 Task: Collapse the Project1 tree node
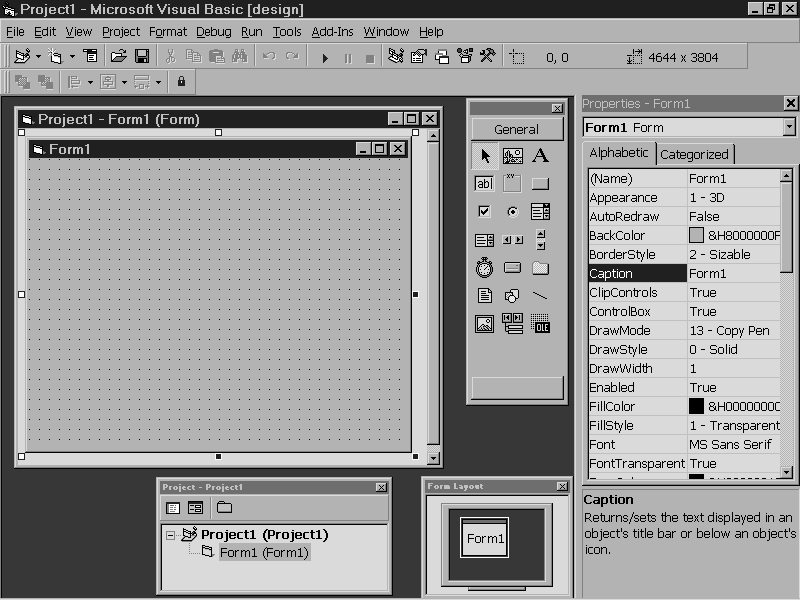coord(170,535)
